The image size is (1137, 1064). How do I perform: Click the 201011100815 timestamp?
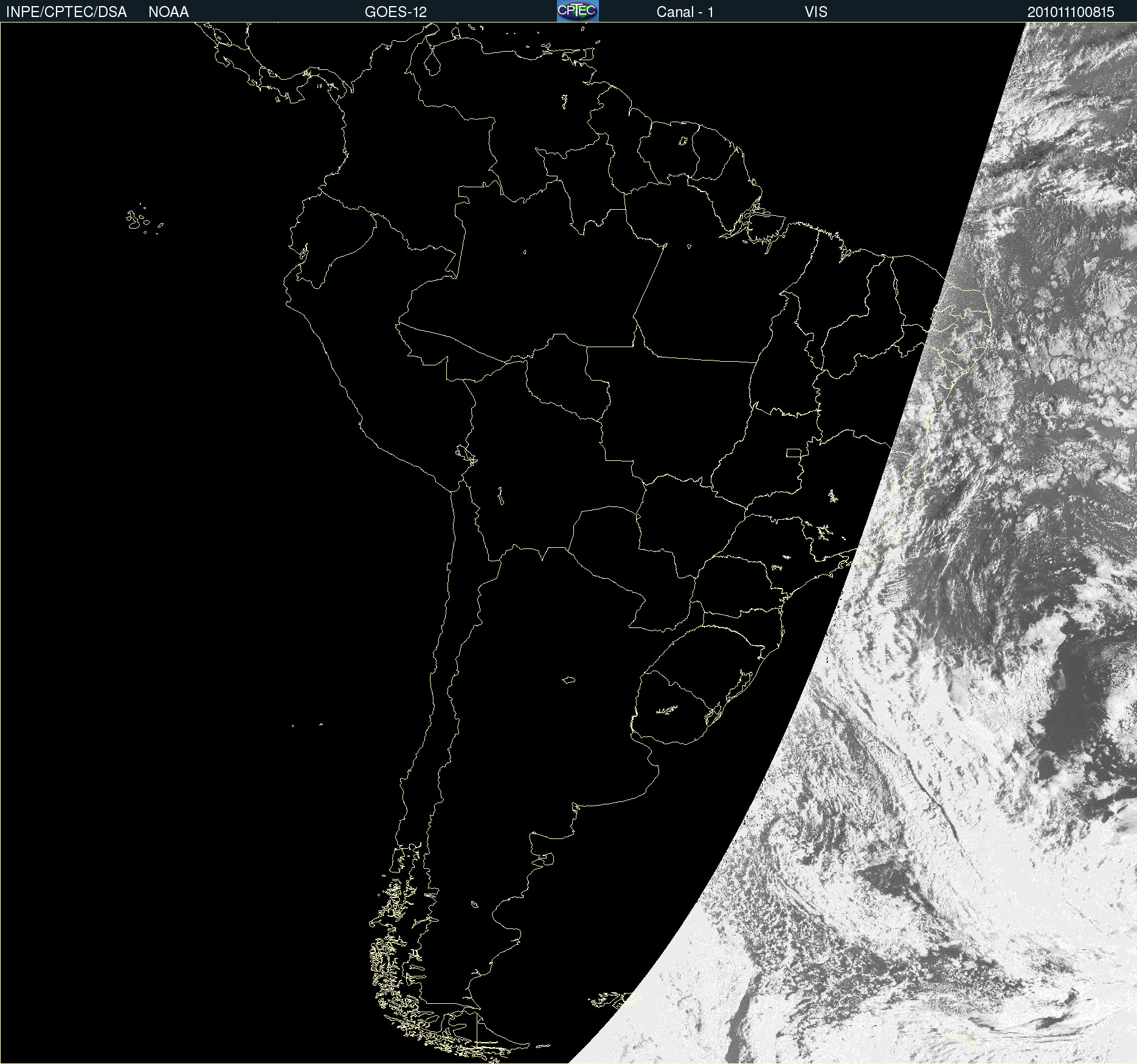(1070, 12)
